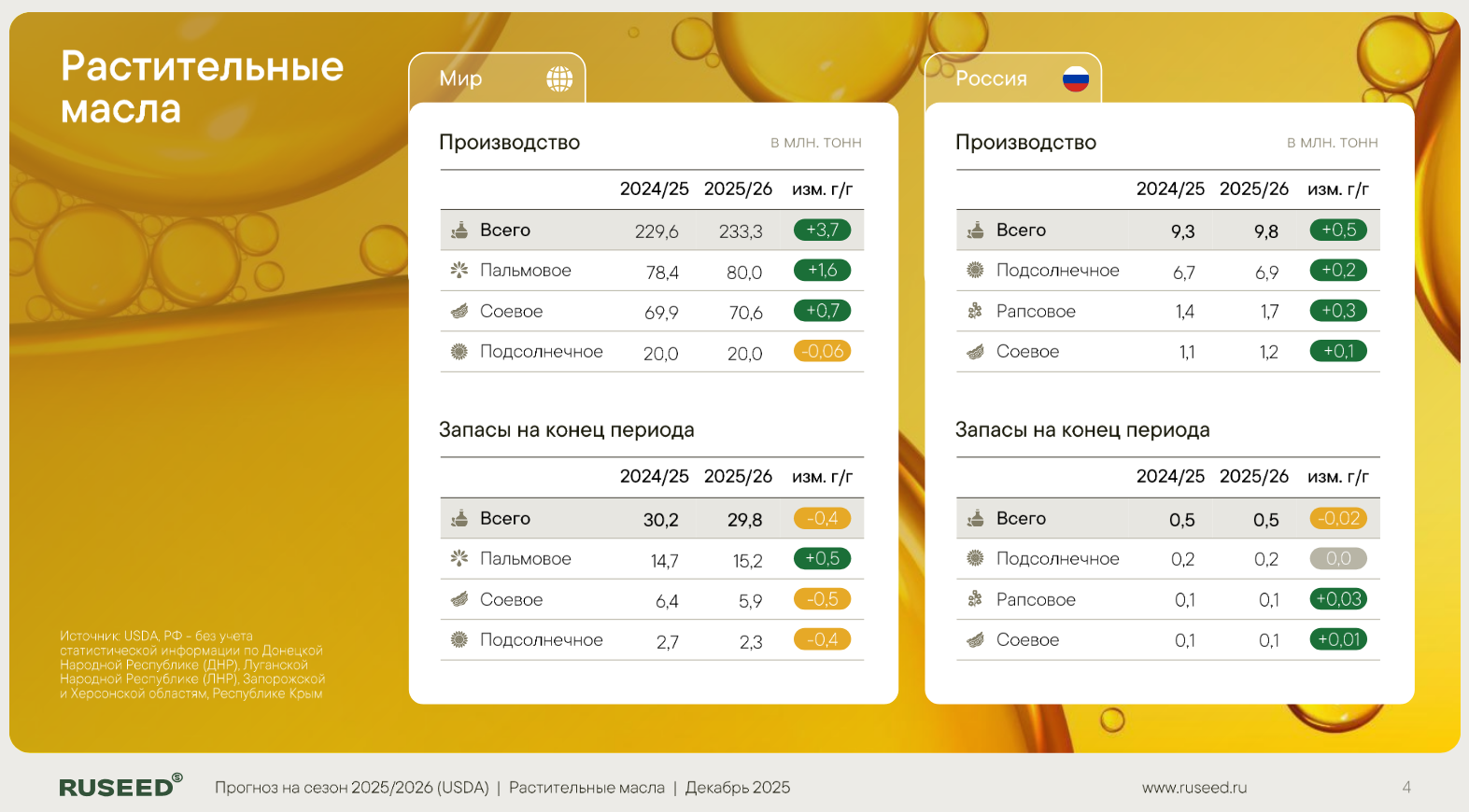Click the Растительные масла slide title

[202, 88]
